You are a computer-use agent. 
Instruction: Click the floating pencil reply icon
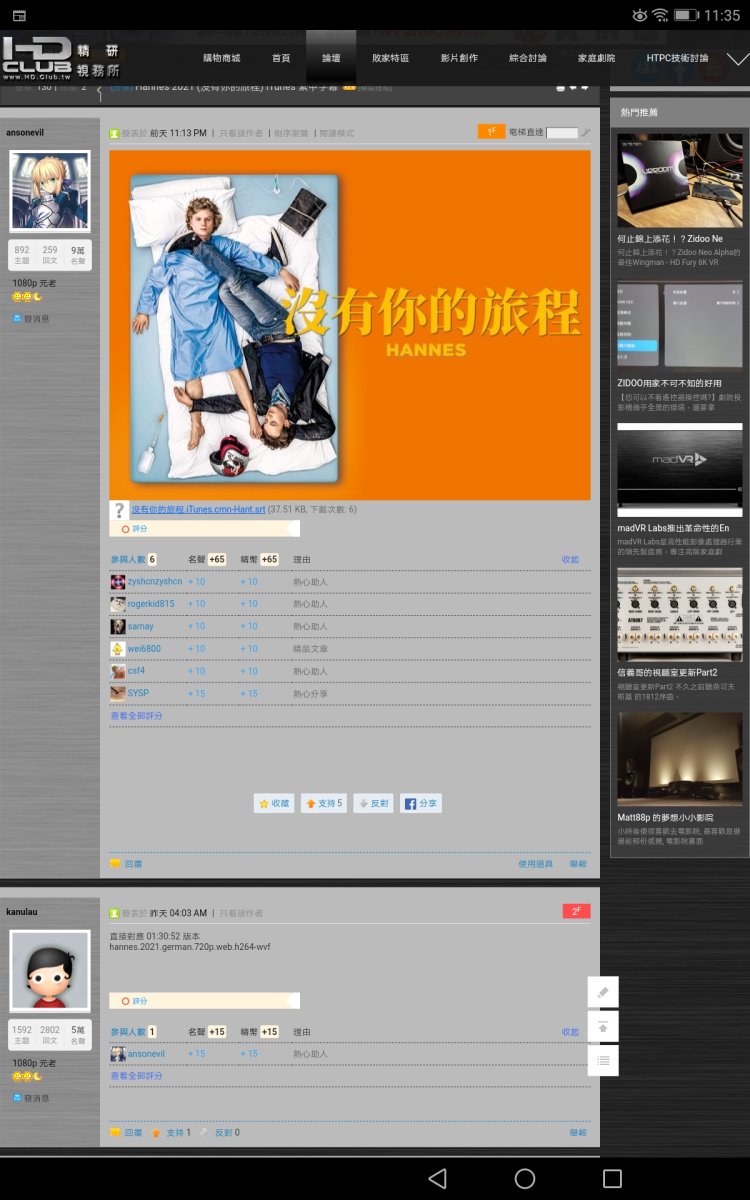click(603, 992)
